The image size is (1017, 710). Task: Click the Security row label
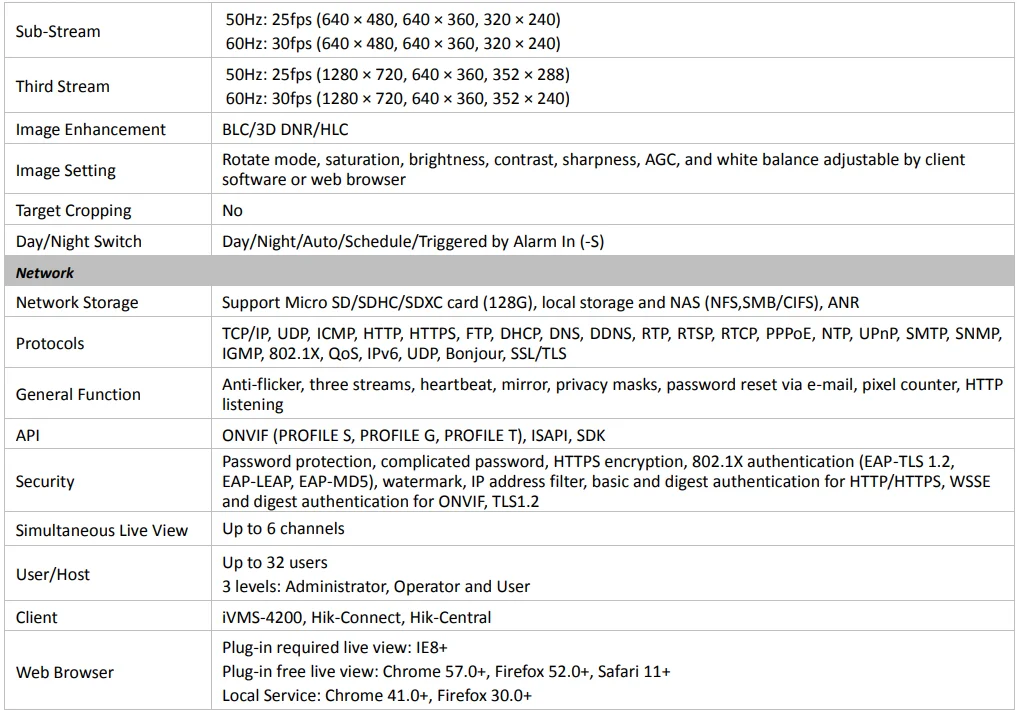(45, 481)
